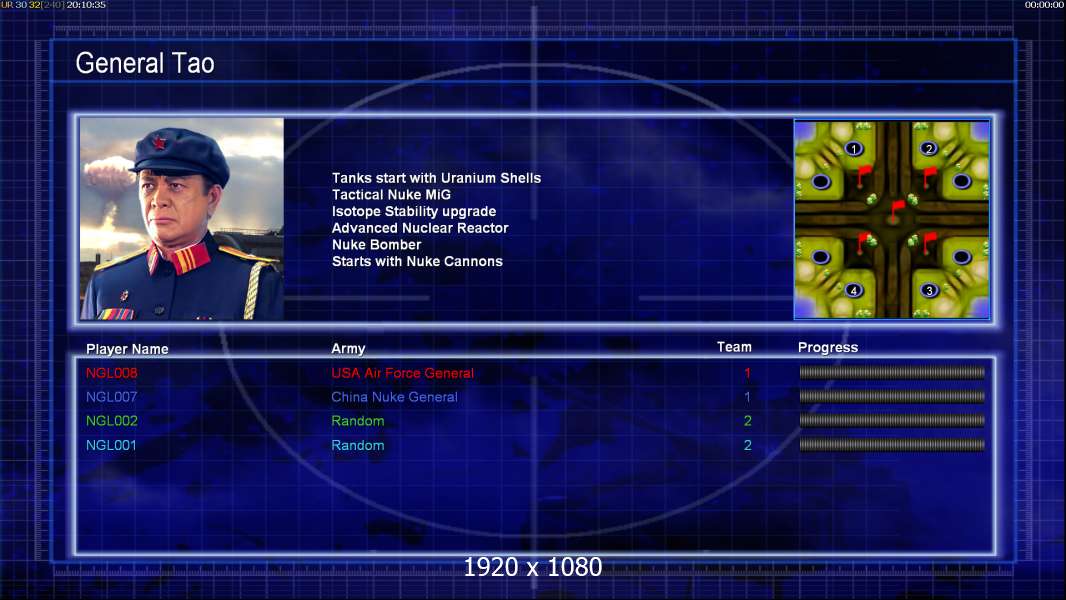The height and width of the screenshot is (600, 1066).
Task: Click the blue oval marker below start position 1
Action: 821,181
